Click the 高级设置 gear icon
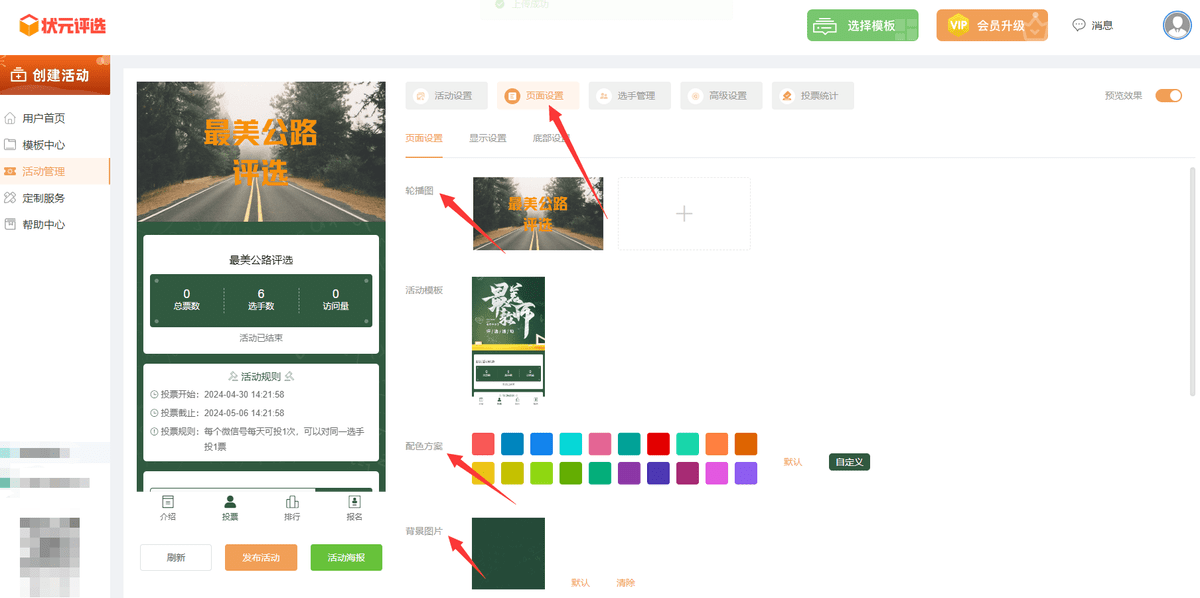This screenshot has width=1200, height=598. 696,95
